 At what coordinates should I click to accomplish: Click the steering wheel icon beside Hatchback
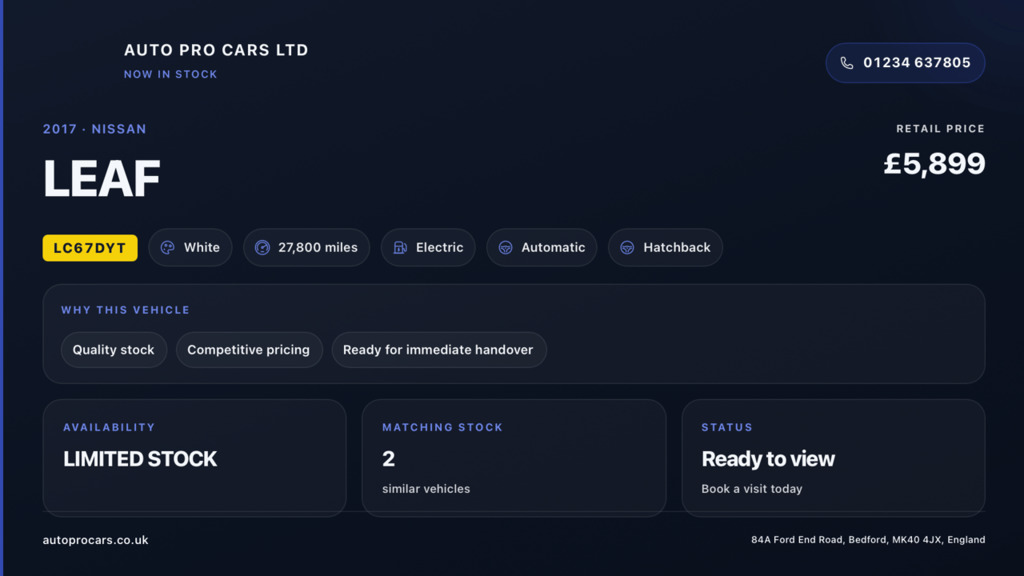(627, 248)
